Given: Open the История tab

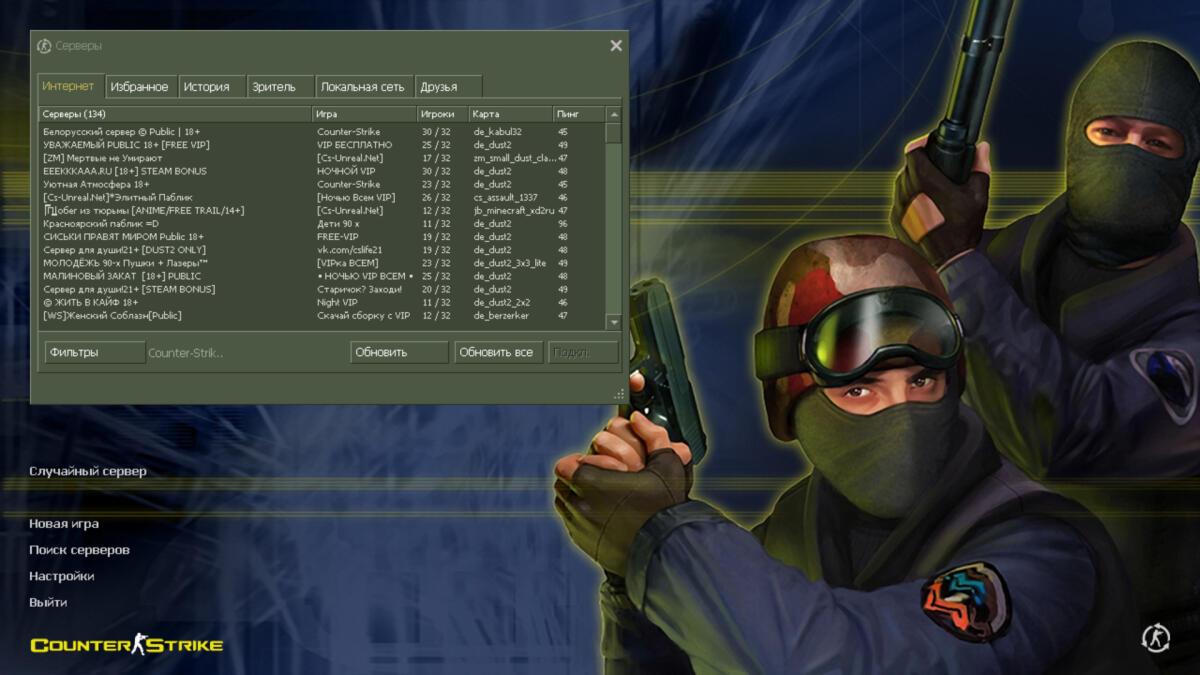Looking at the screenshot, I should pos(206,87).
